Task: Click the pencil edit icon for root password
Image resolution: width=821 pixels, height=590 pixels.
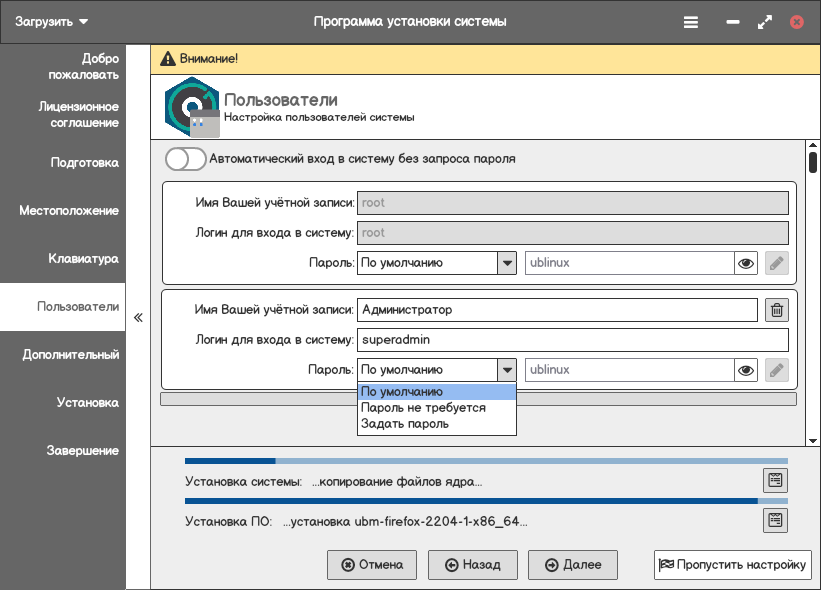Action: [x=777, y=263]
